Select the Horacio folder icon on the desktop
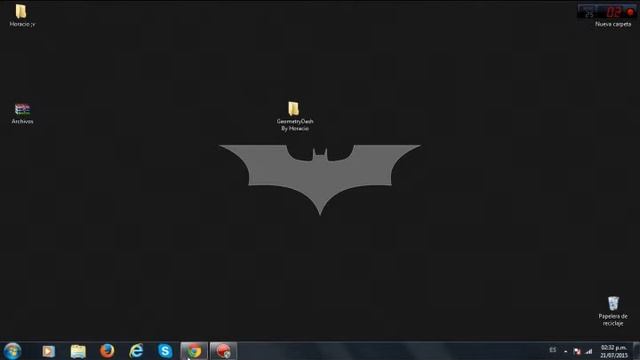The width and height of the screenshot is (640, 360). [21, 11]
